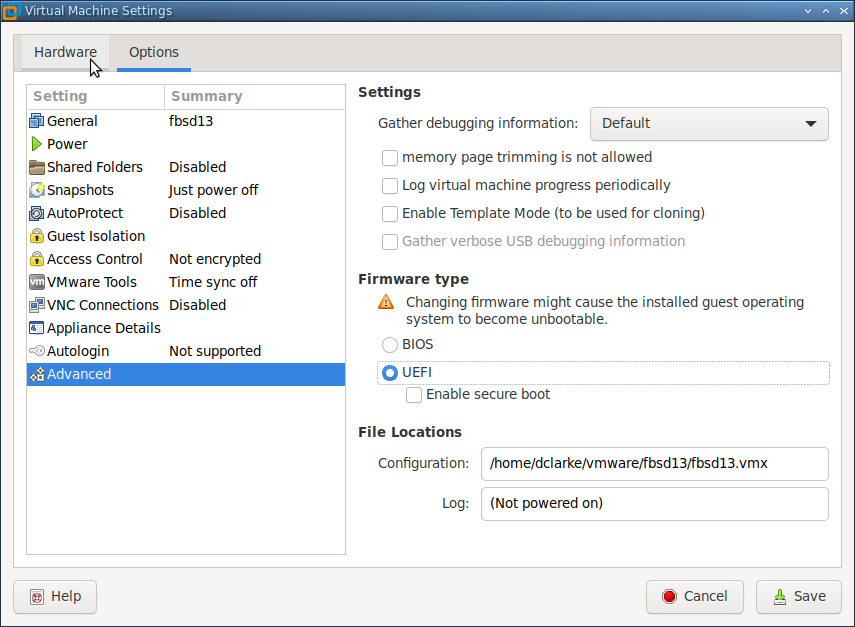
Task: Click the General settings icon
Action: [37, 121]
